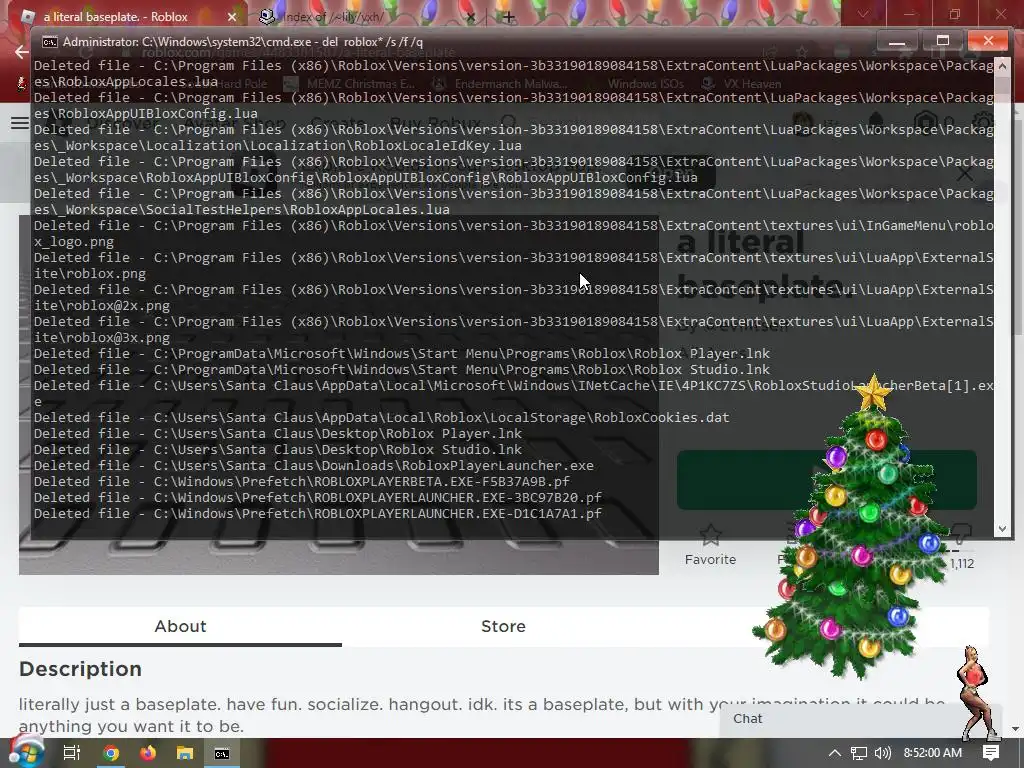This screenshot has height=768, width=1024.
Task: Click the Command Prompt taskbar icon
Action: pos(222,754)
